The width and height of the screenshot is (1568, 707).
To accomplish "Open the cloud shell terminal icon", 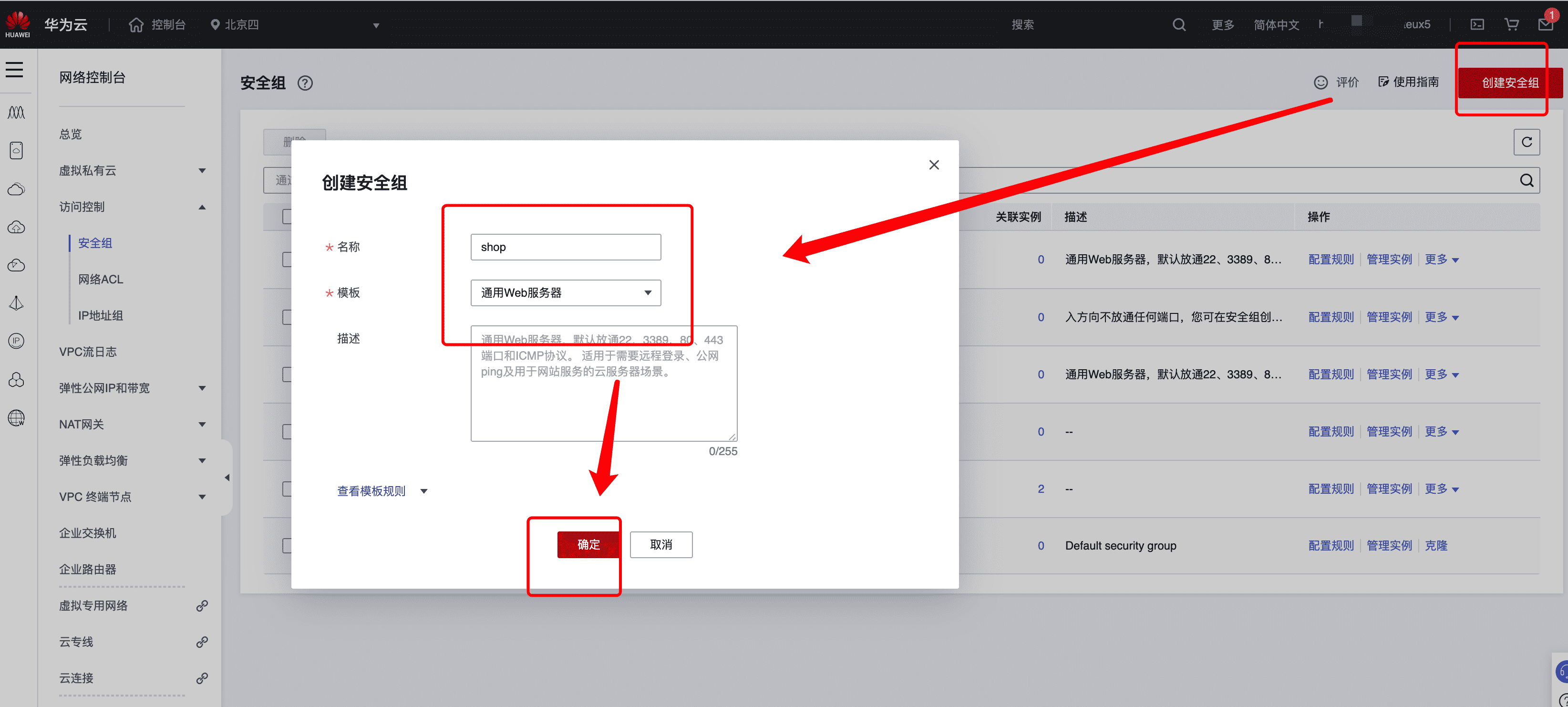I will pos(1477,24).
